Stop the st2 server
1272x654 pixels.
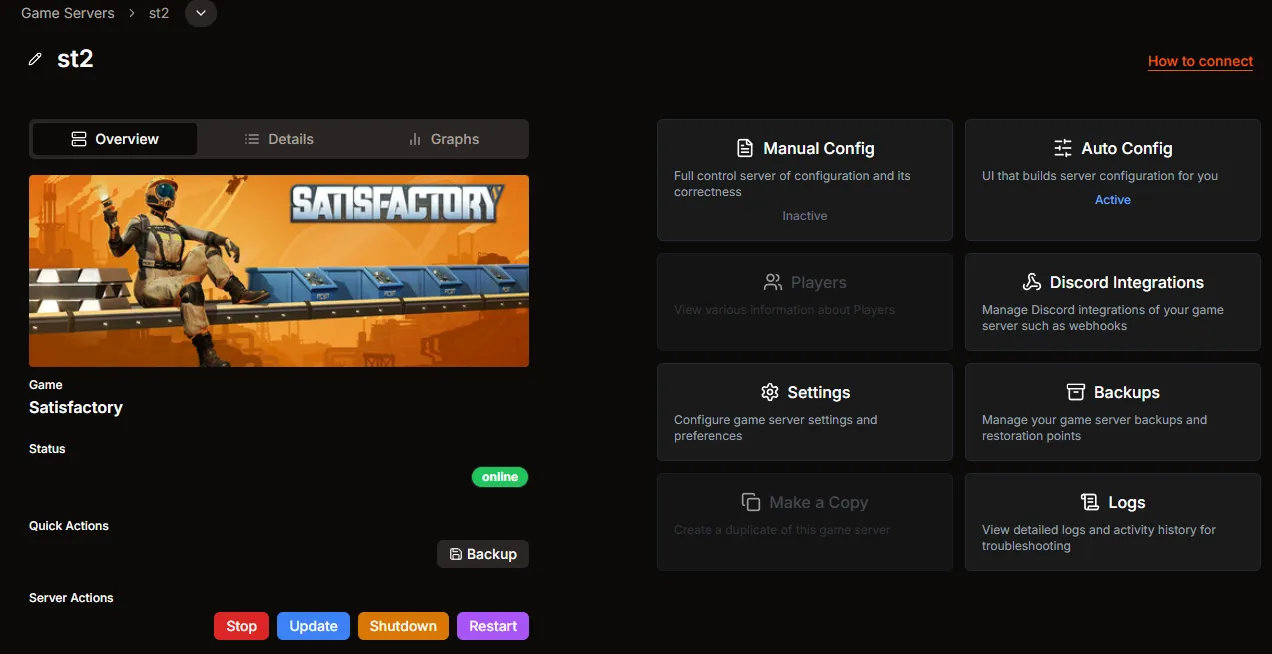(241, 625)
